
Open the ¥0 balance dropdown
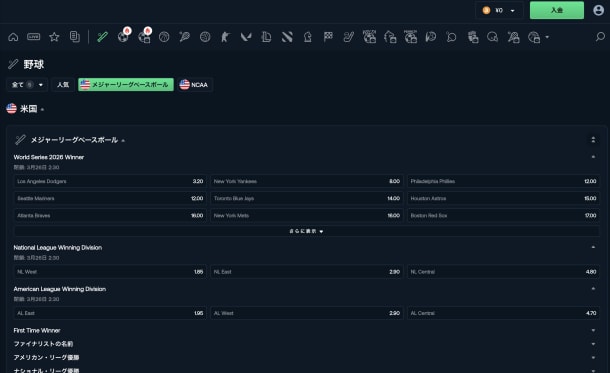point(499,11)
